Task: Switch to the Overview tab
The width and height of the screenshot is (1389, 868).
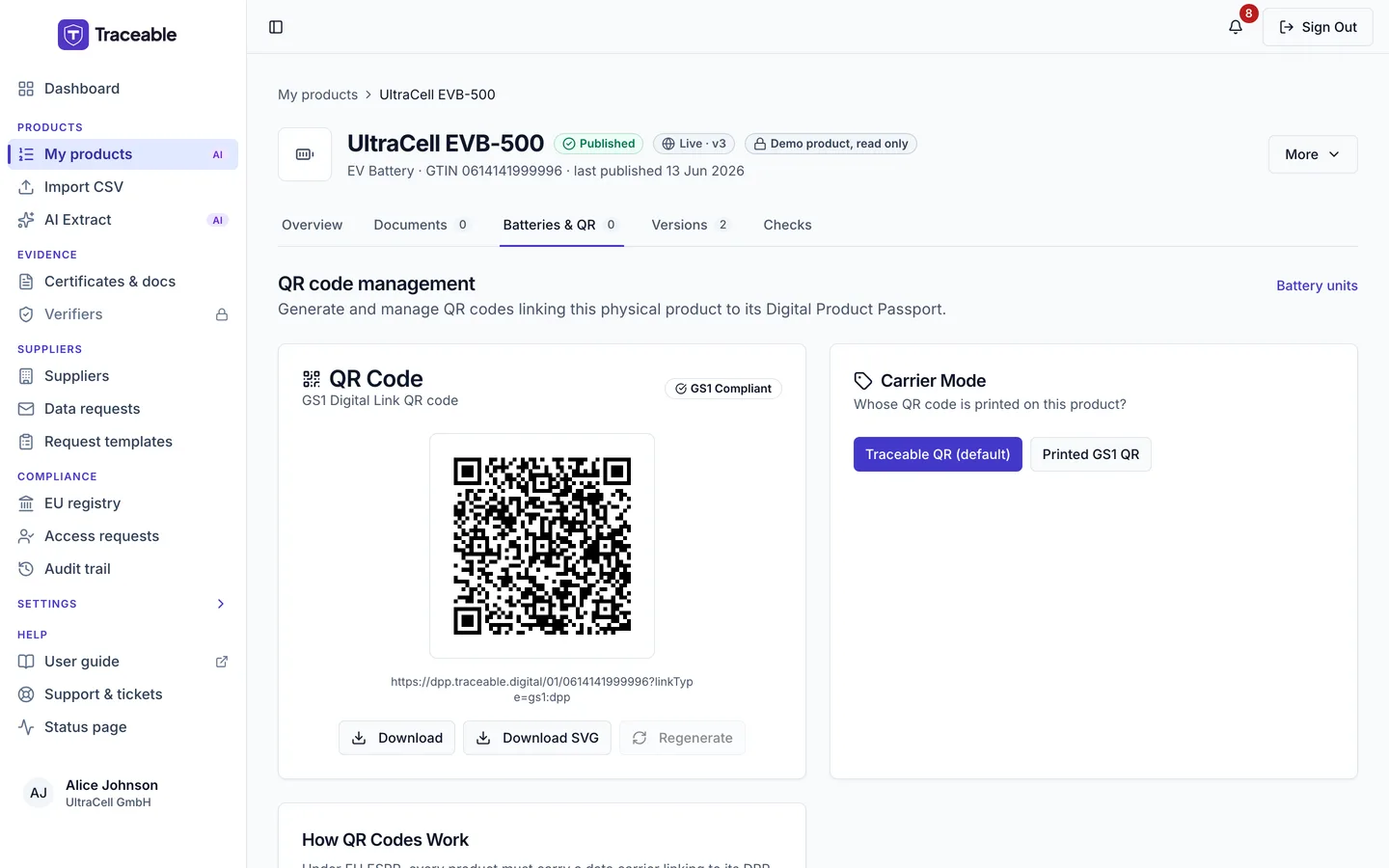Action: click(312, 225)
